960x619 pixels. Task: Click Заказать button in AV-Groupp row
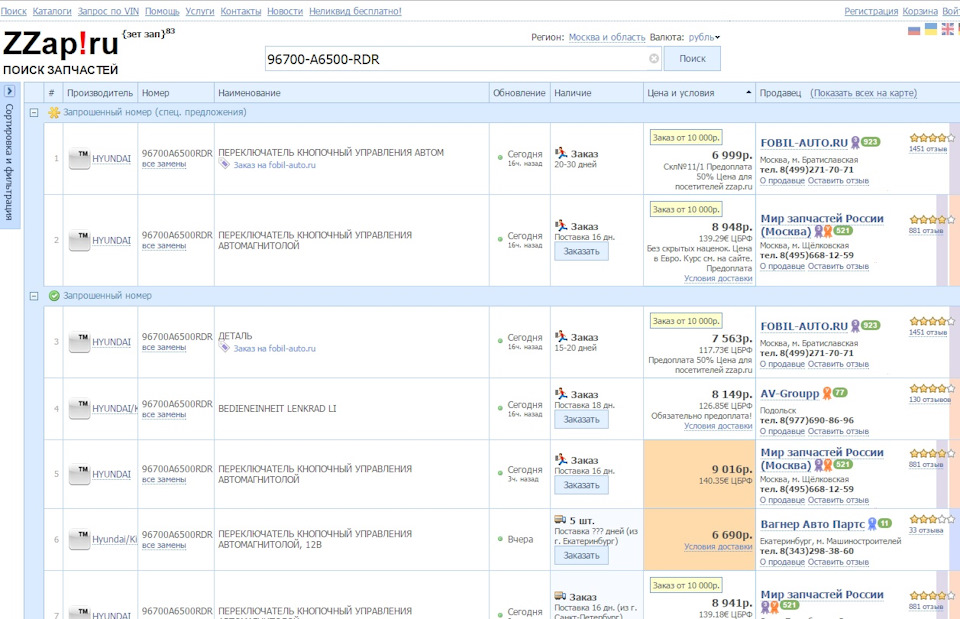point(581,419)
